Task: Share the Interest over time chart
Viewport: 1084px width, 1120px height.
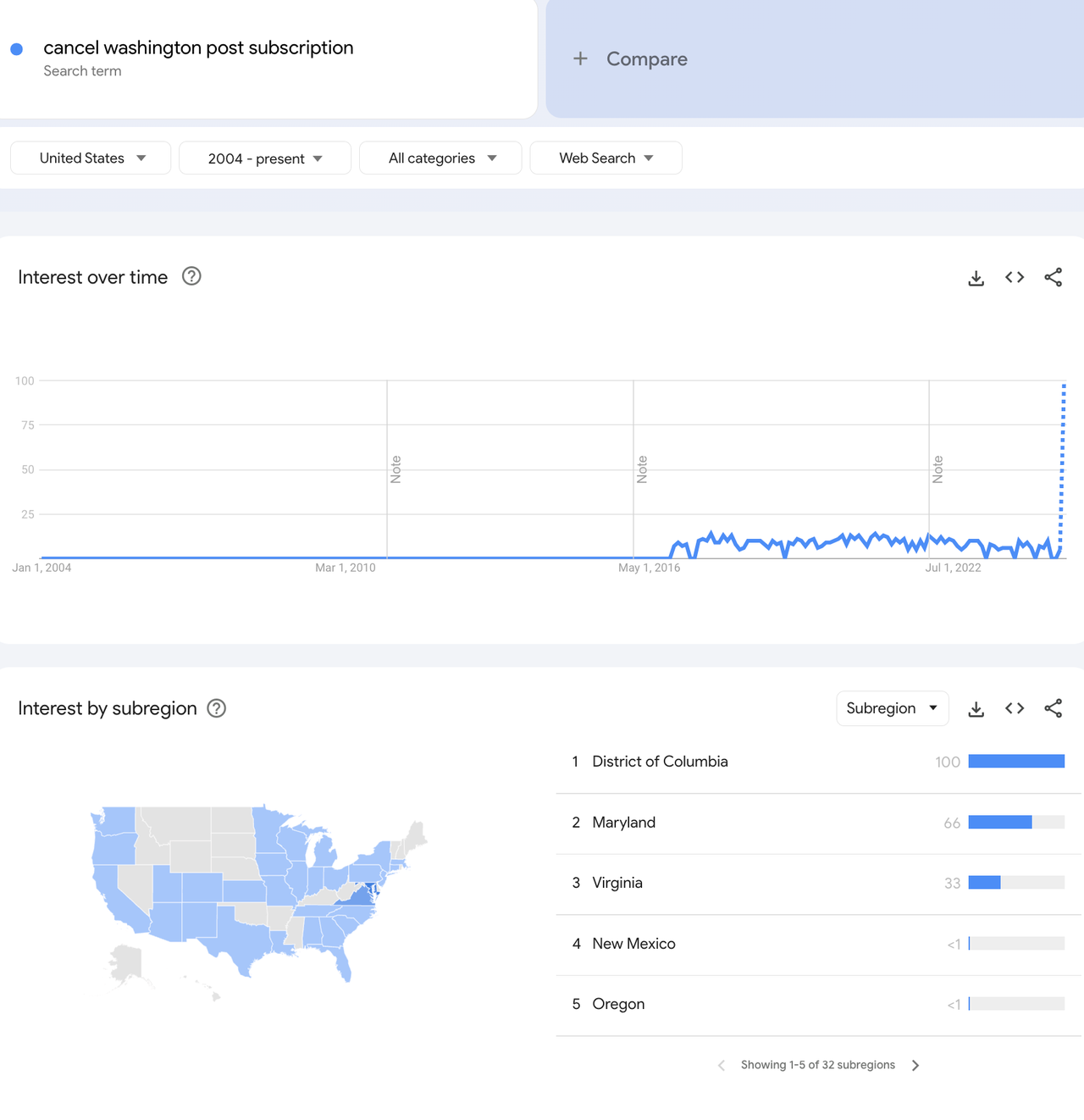Action: click(x=1053, y=278)
